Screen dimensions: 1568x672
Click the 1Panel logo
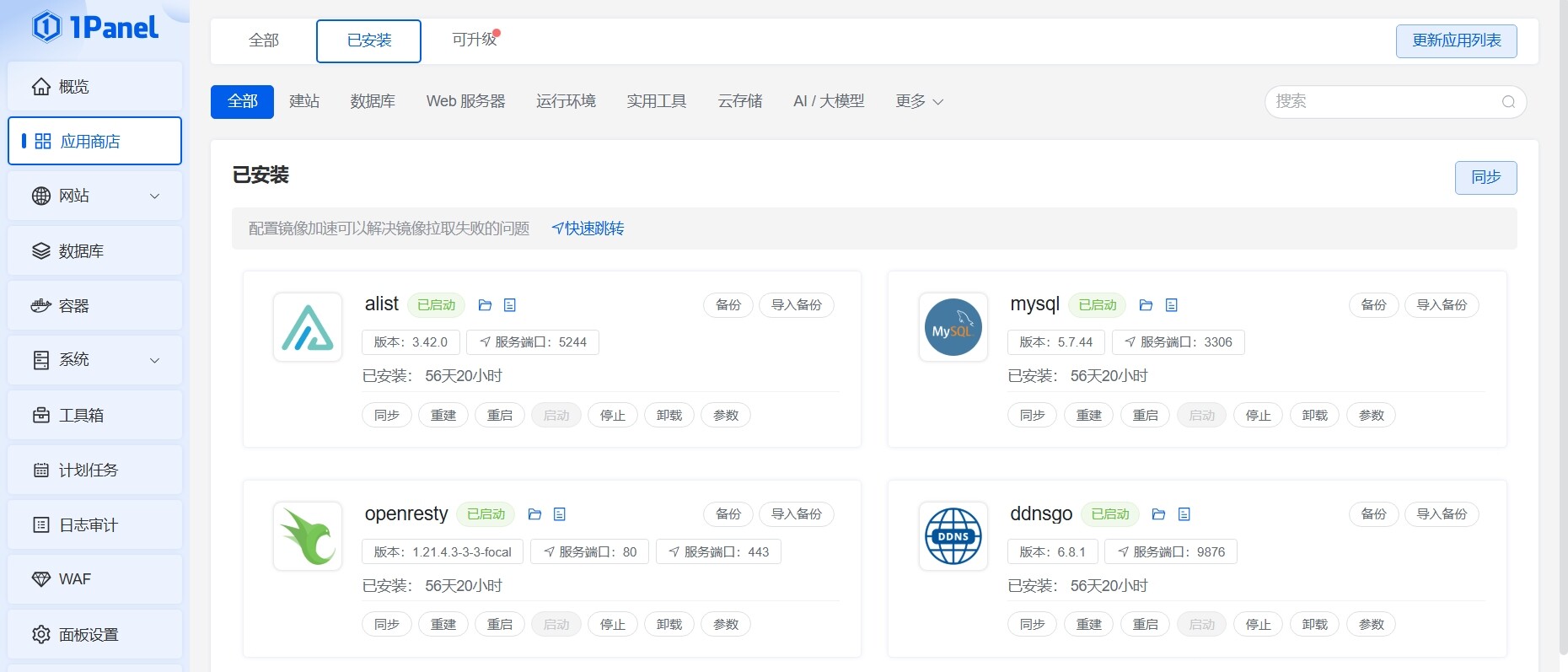95,27
